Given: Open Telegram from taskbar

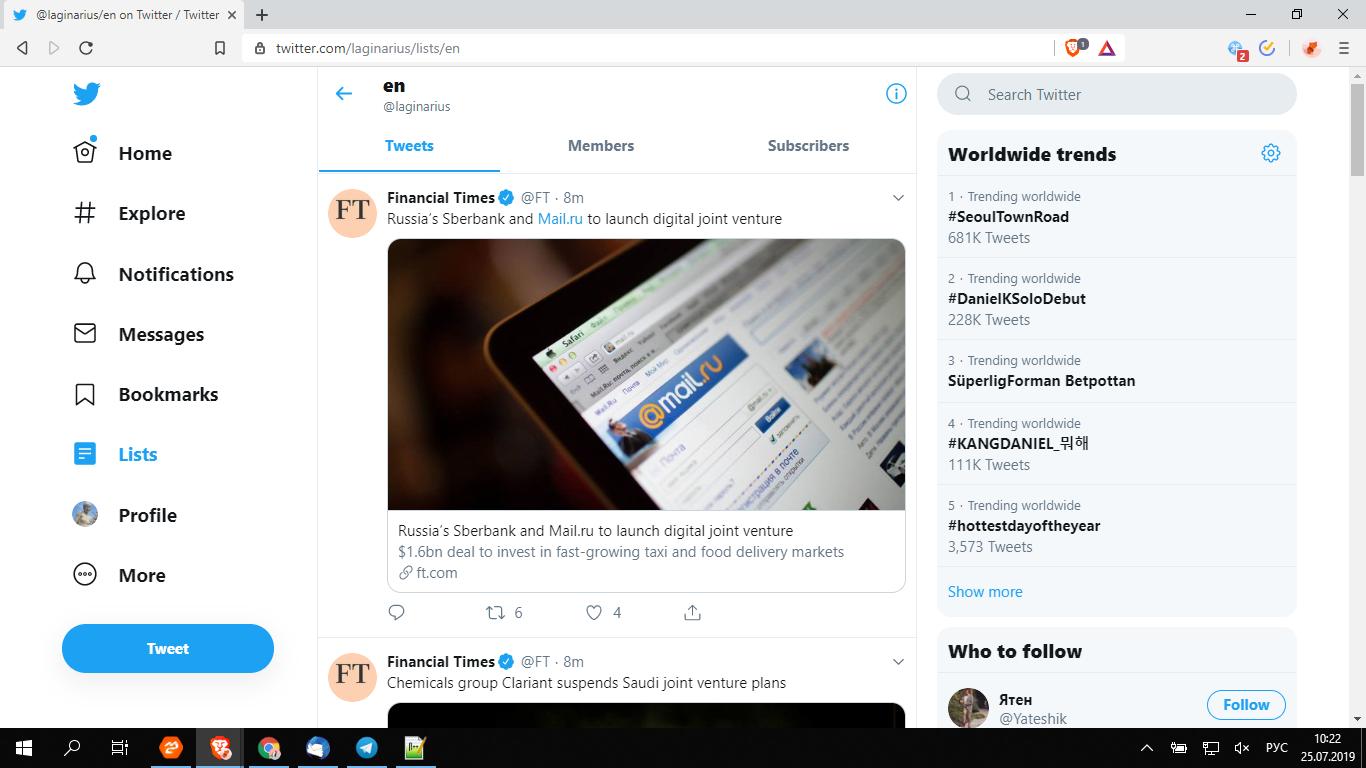Looking at the screenshot, I should point(367,748).
